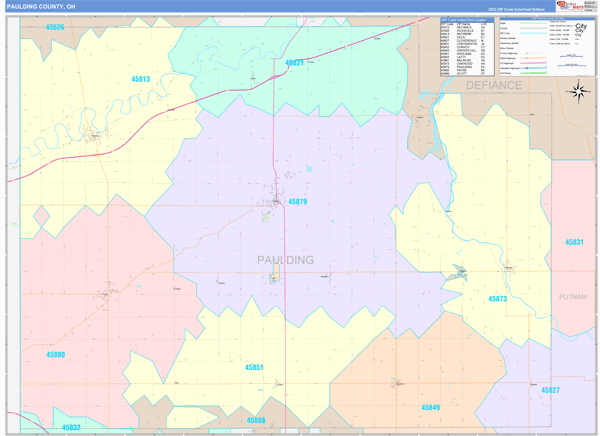Click the compass rose north arrow
The width and height of the screenshot is (600, 436).
tap(577, 93)
